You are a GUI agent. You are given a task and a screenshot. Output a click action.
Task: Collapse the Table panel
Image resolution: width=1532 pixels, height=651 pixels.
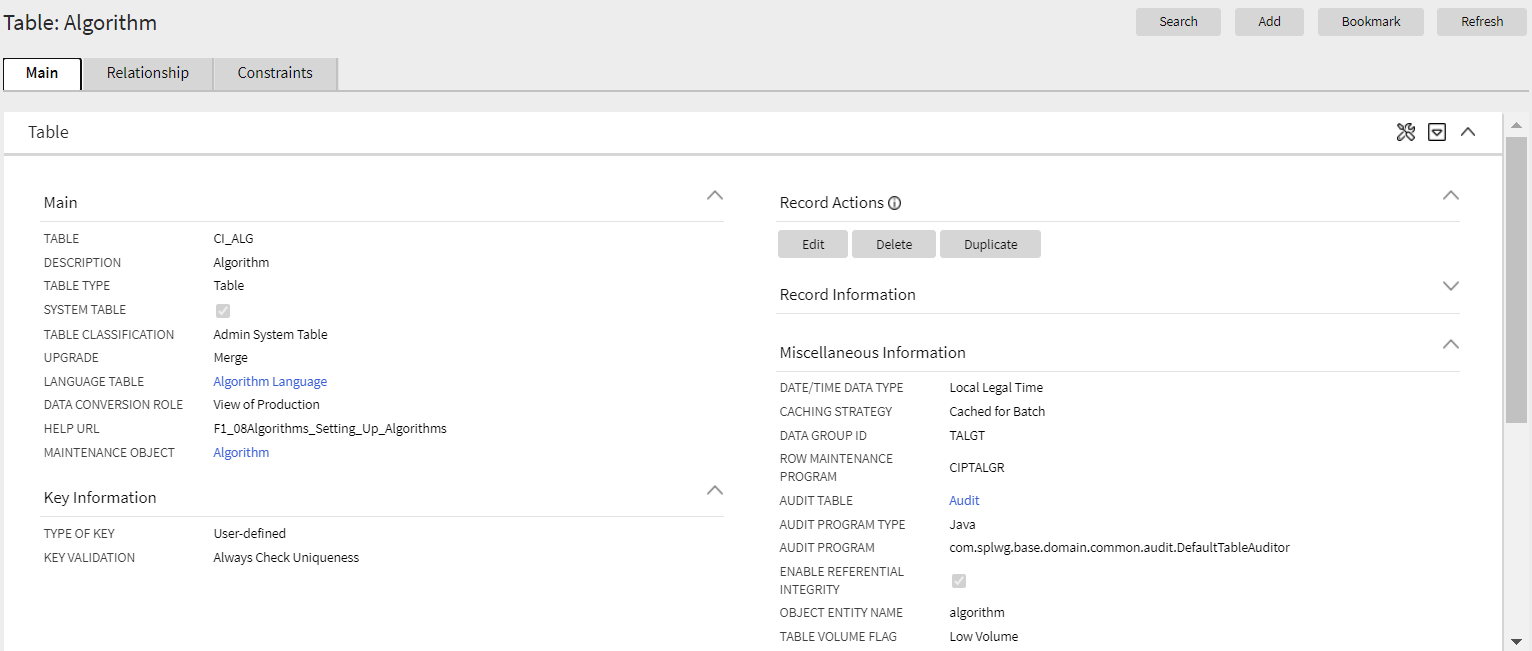(1467, 131)
